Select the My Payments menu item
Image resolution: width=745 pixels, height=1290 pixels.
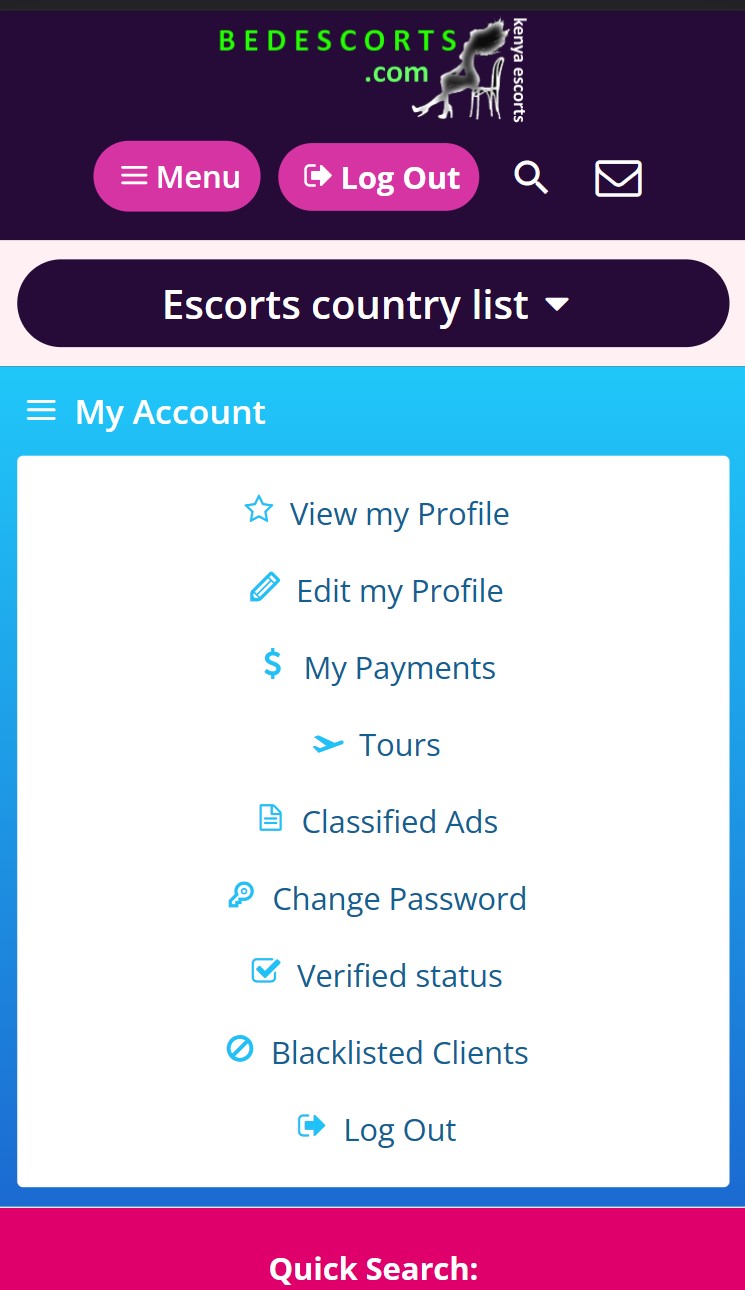(399, 668)
